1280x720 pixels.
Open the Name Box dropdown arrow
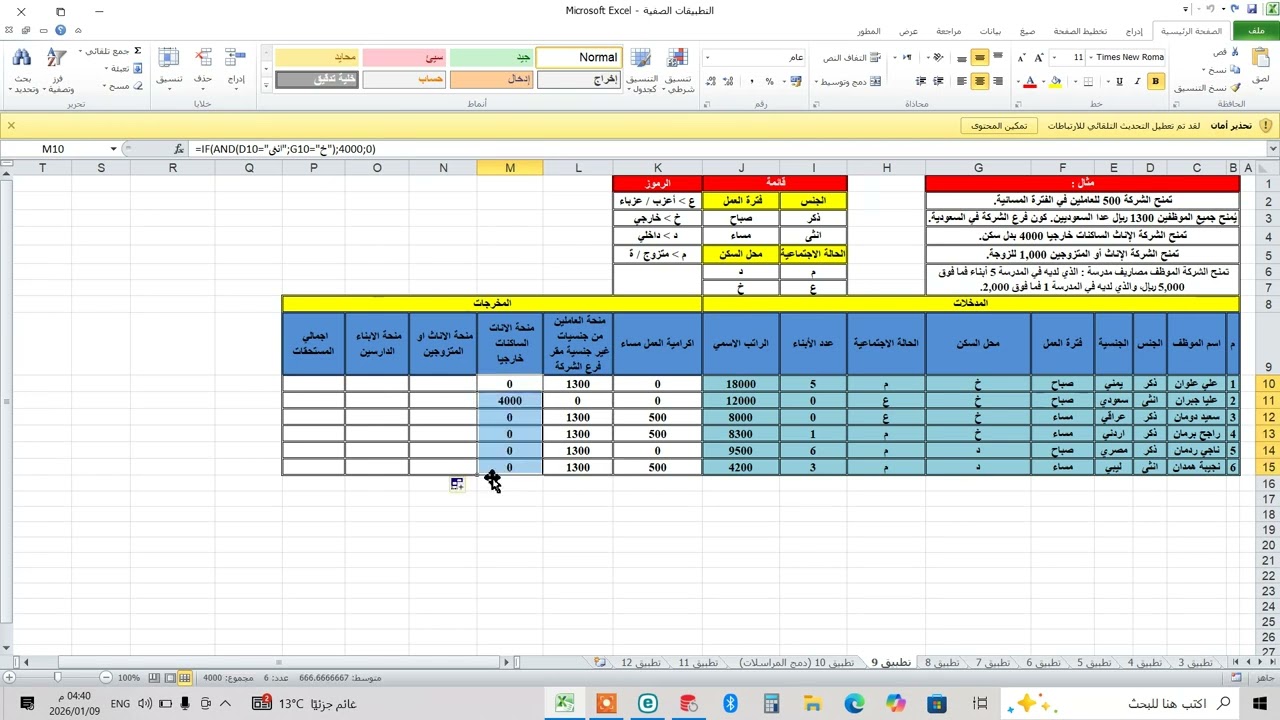(113, 149)
